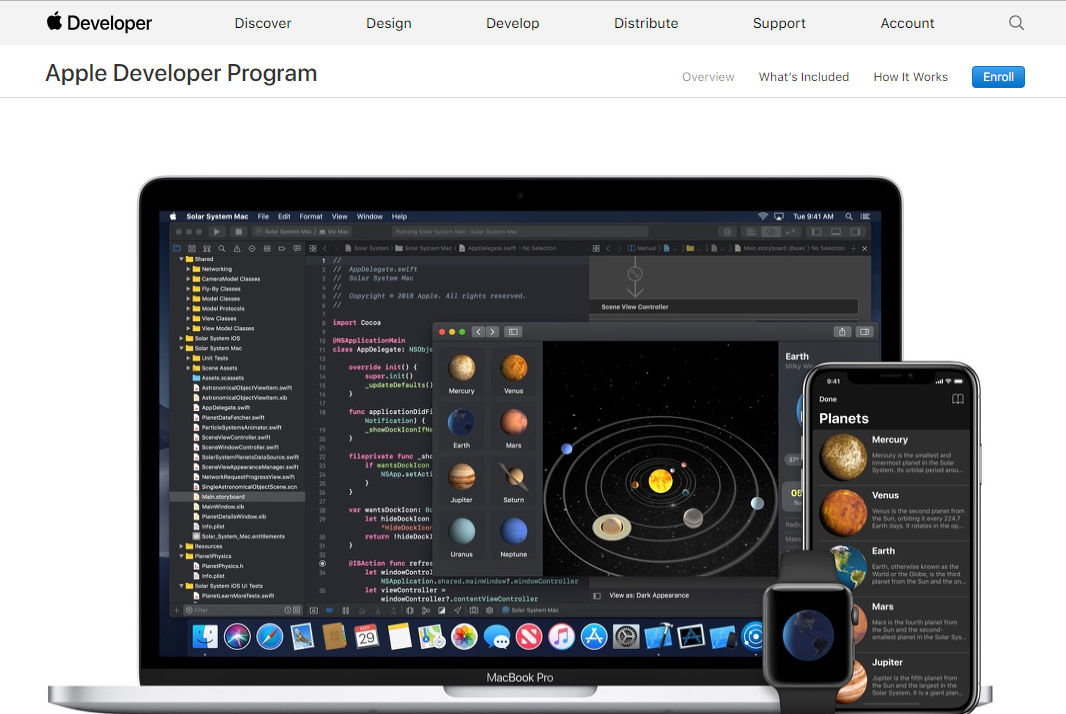Open the Xcode report navigator icon

(297, 248)
